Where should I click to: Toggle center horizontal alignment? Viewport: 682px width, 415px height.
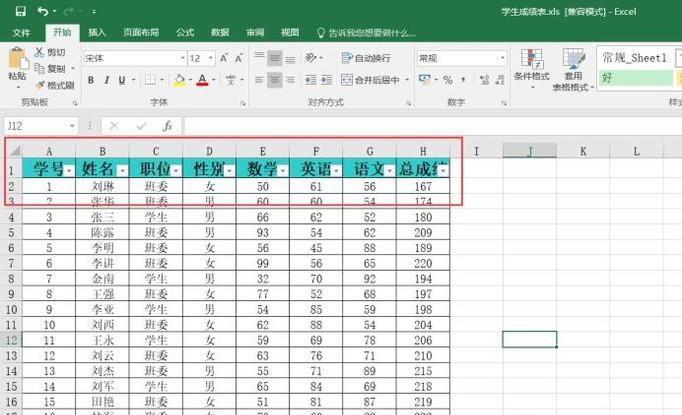[x=274, y=80]
